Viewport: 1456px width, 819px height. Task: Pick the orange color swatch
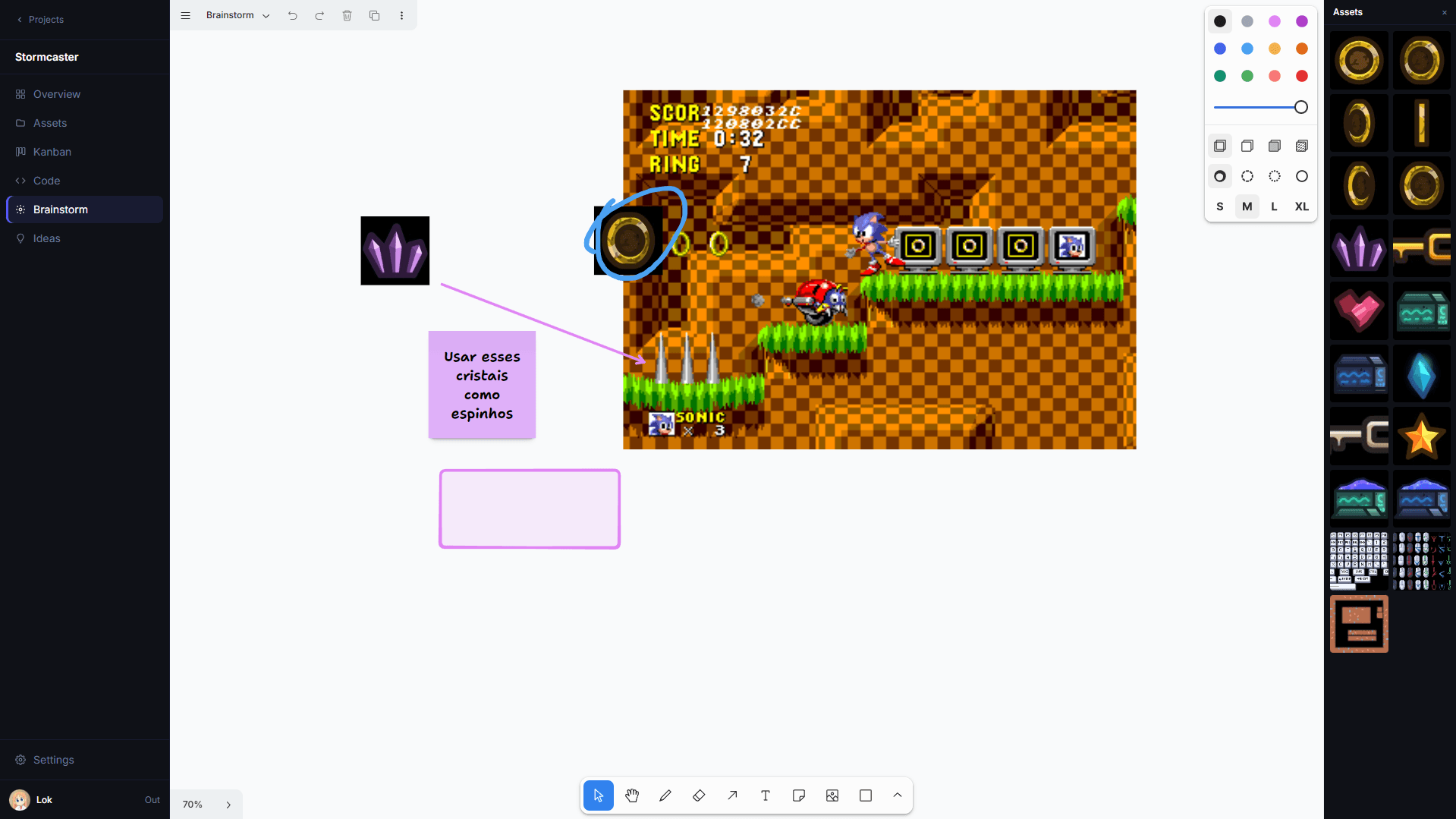tap(1302, 49)
